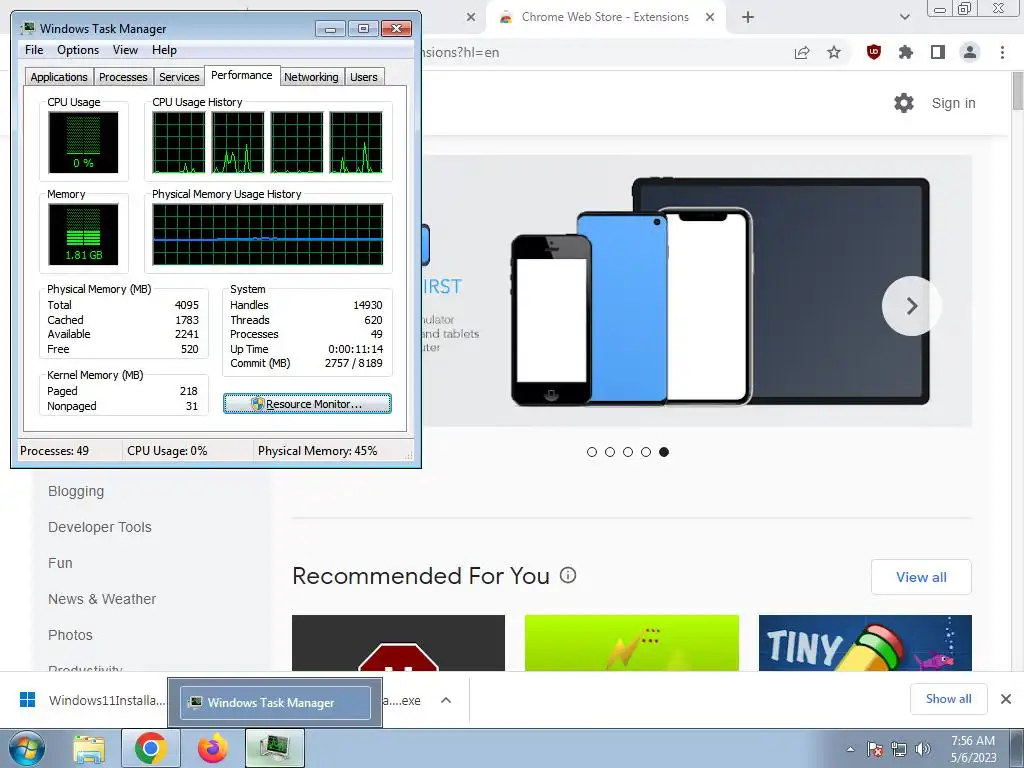Open new Chrome tab with plus button
Viewport: 1024px width, 768px height.
click(x=748, y=17)
